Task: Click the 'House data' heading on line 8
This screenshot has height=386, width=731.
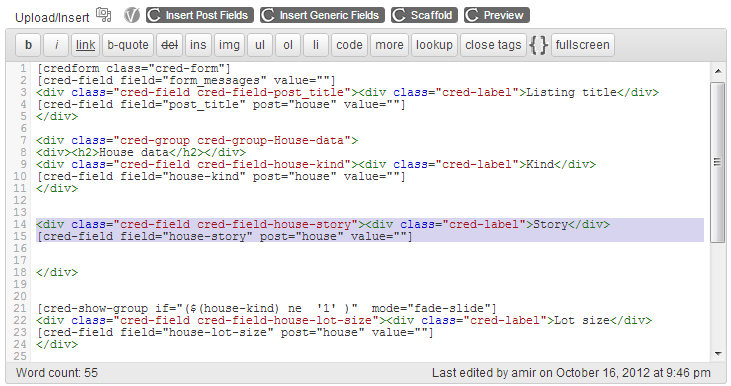Action: pos(134,152)
